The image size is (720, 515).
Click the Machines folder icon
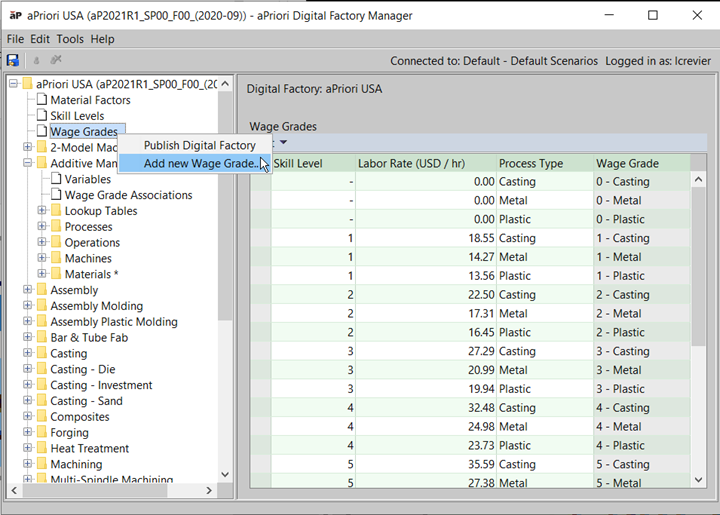click(x=56, y=258)
